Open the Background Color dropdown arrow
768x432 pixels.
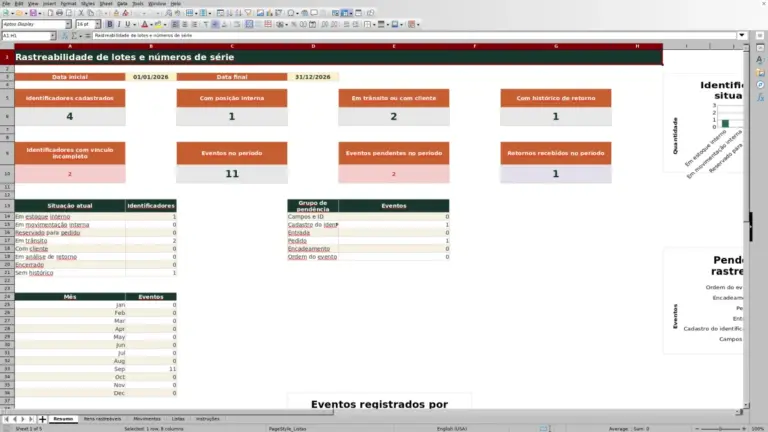click(x=165, y=24)
